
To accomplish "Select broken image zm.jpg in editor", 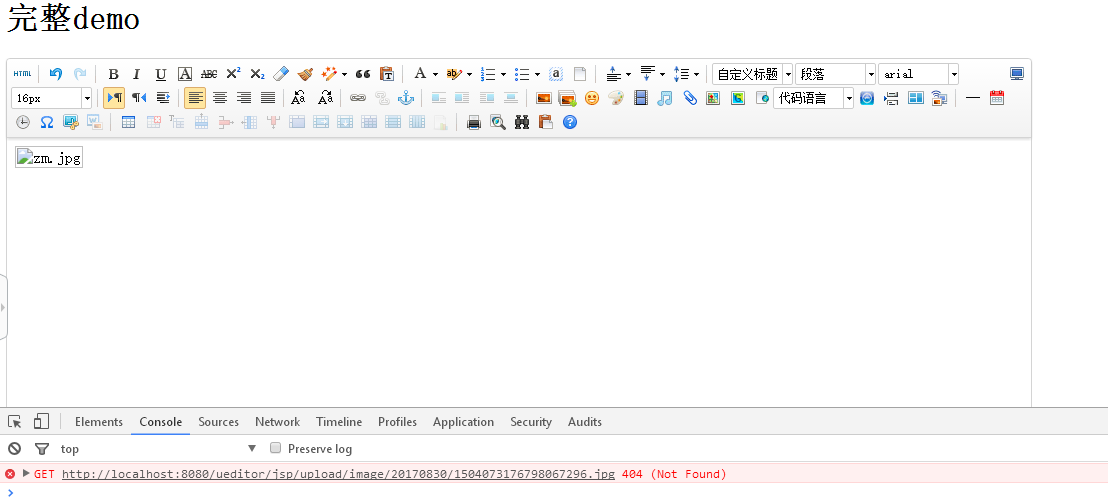I will 49,158.
